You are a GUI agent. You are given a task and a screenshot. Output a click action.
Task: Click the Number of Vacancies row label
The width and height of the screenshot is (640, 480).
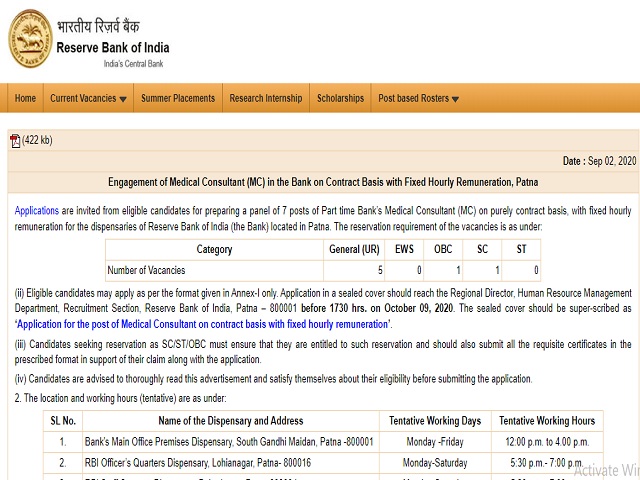(x=146, y=270)
